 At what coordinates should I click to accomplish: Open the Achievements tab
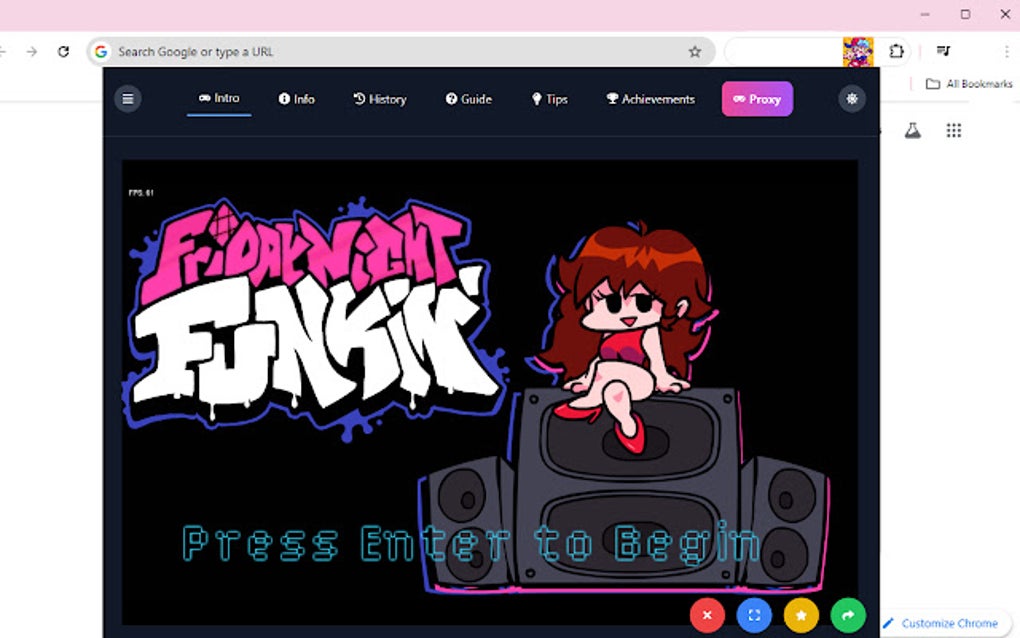(650, 98)
